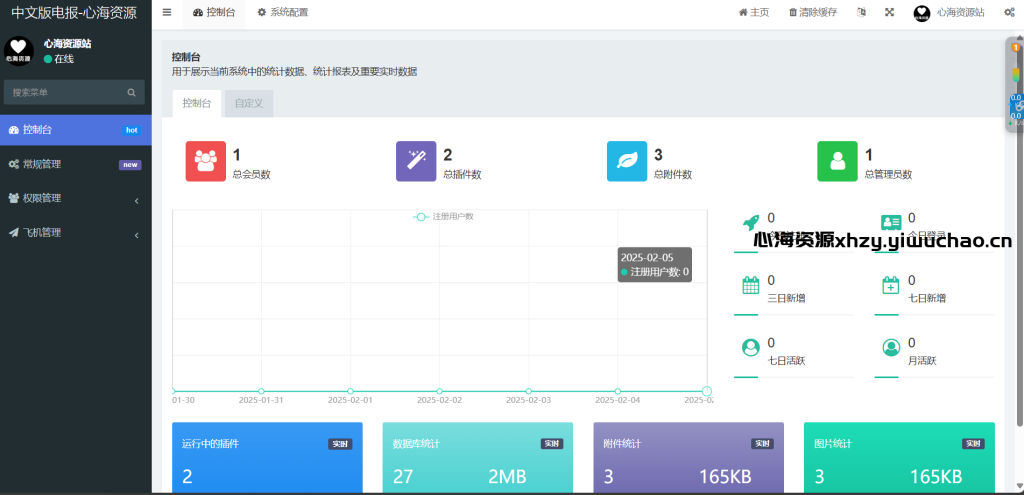Click the 总附件数 label
The height and width of the screenshot is (495, 1024).
[673, 174]
